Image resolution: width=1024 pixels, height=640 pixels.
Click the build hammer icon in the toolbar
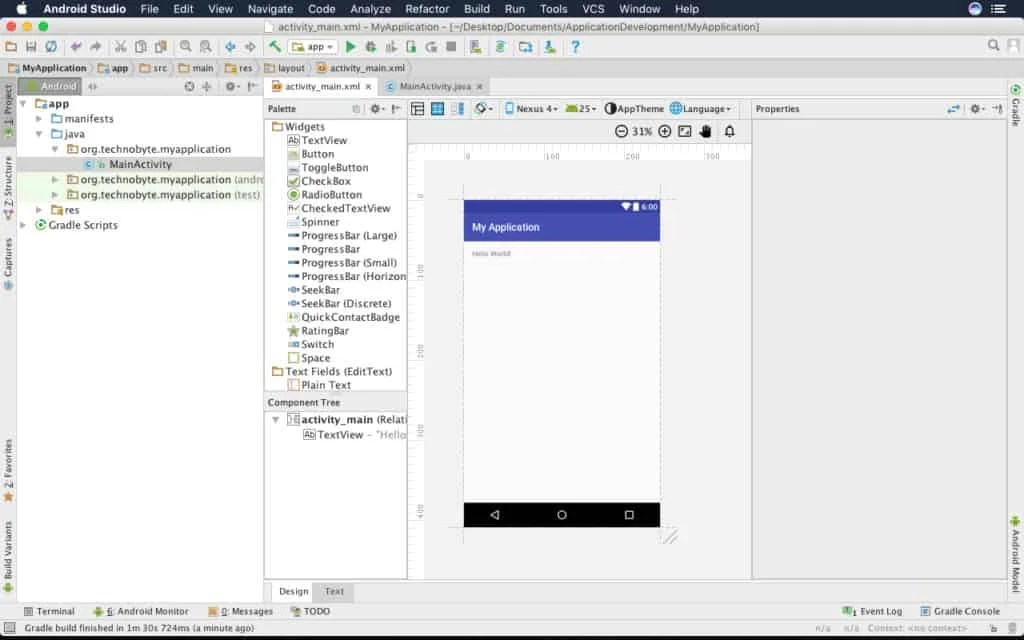tap(275, 47)
